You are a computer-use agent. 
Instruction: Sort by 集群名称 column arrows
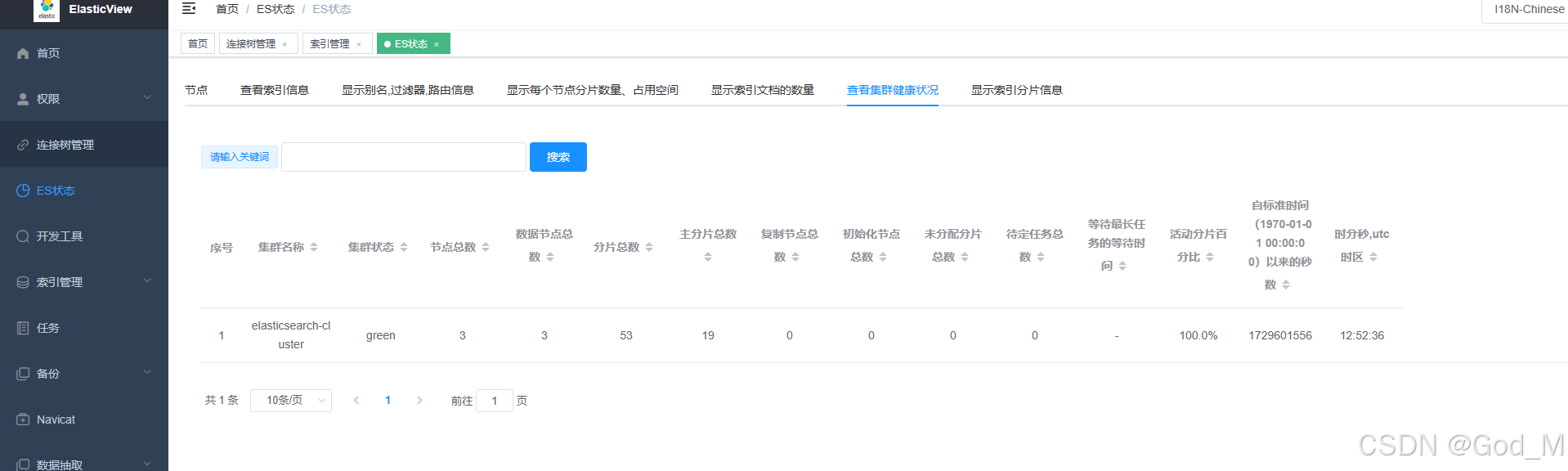(x=314, y=247)
